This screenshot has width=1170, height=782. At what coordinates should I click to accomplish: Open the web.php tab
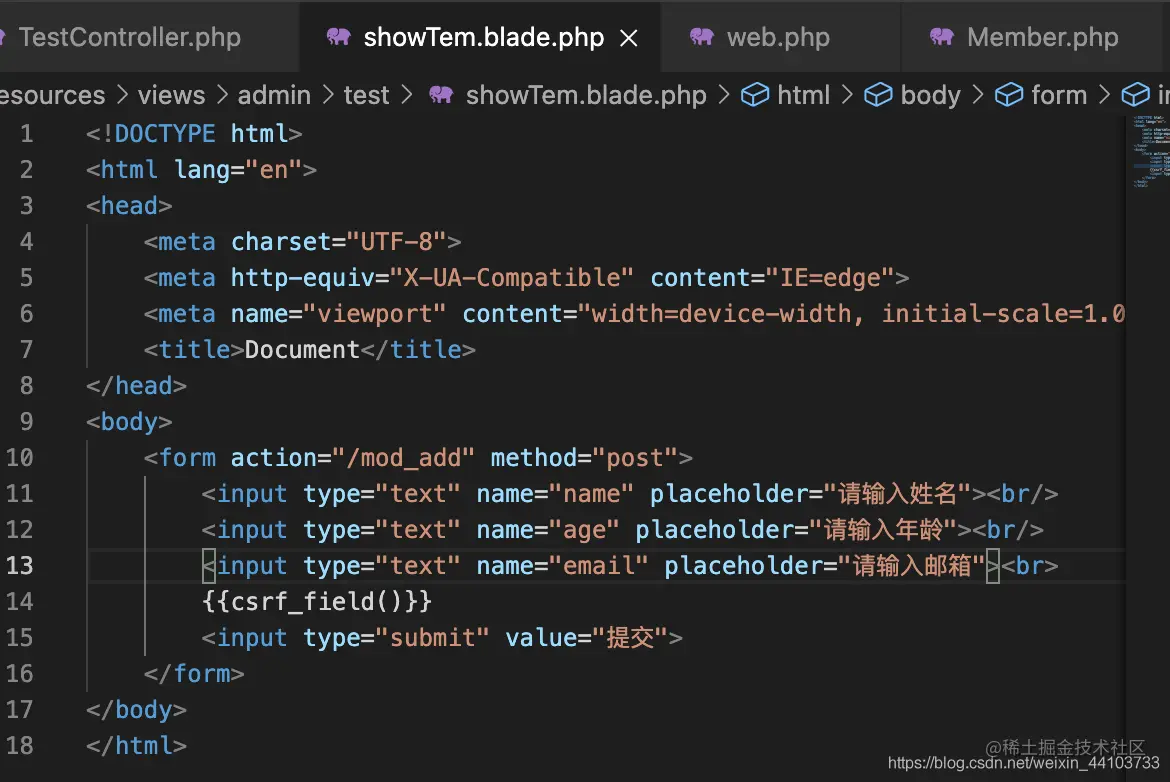(778, 37)
